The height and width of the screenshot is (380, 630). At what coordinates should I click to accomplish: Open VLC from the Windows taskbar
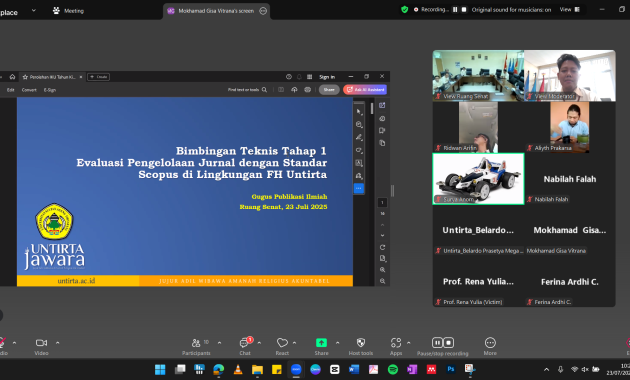(238, 369)
